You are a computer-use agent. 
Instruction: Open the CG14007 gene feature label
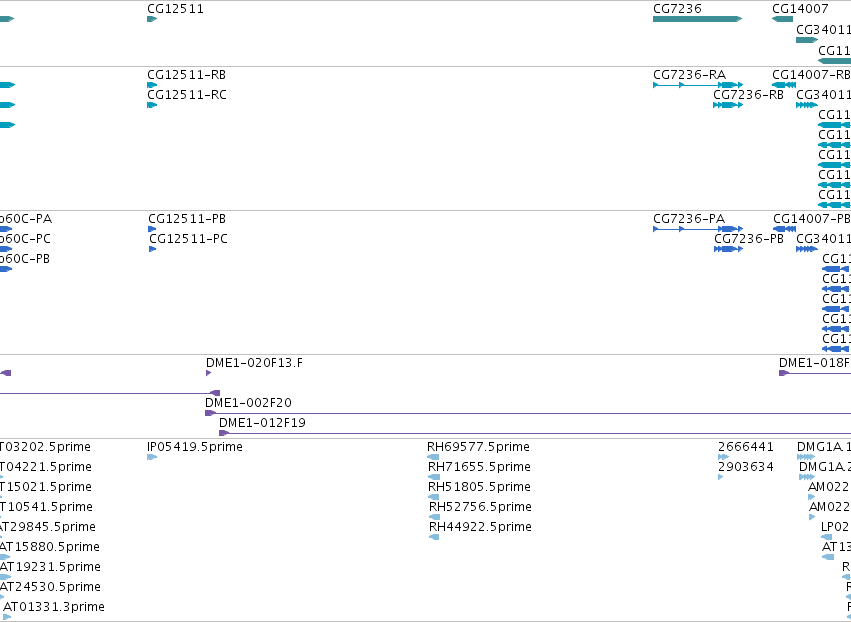[x=800, y=9]
